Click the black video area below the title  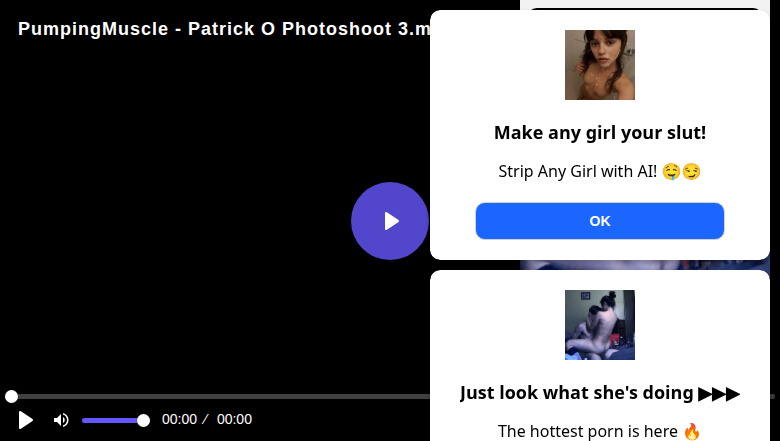tap(200, 200)
